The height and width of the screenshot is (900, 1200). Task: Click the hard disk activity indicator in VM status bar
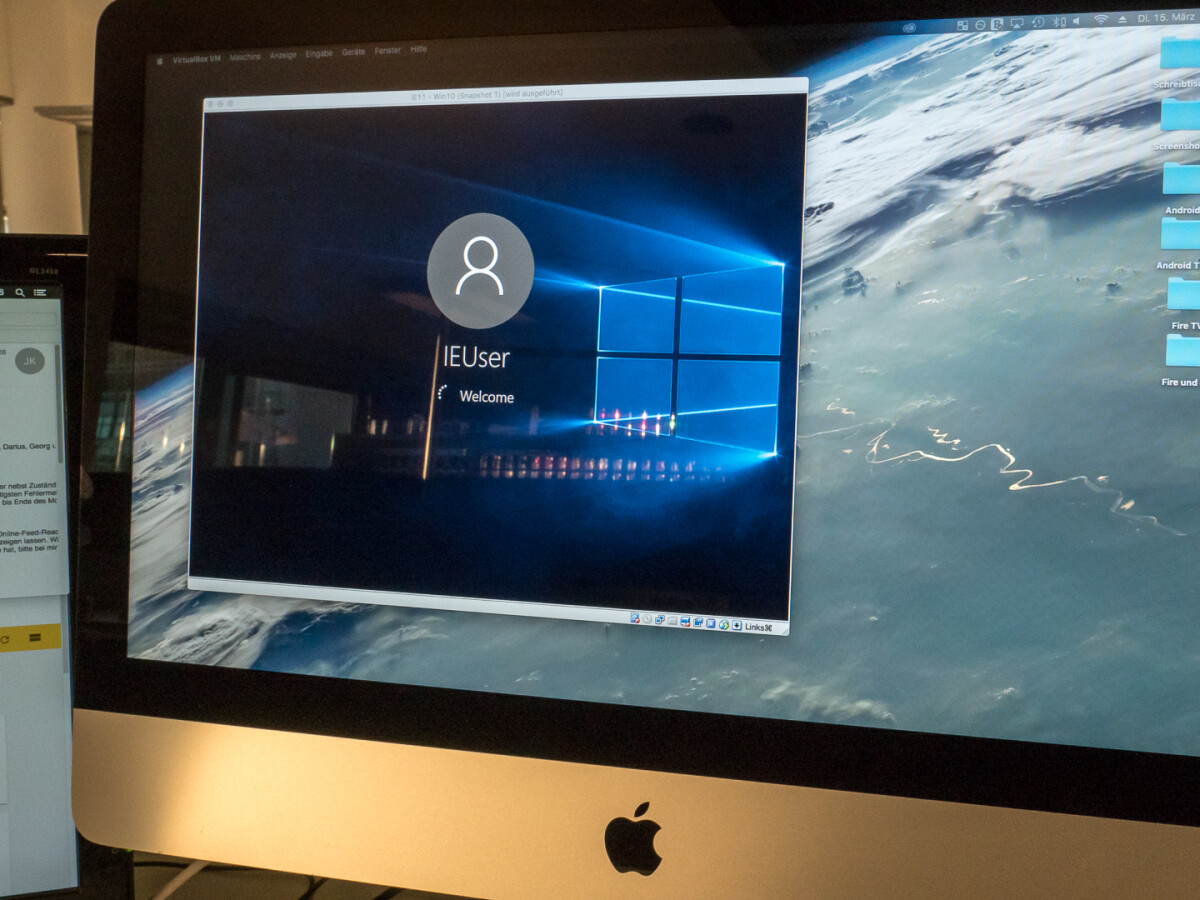point(635,619)
